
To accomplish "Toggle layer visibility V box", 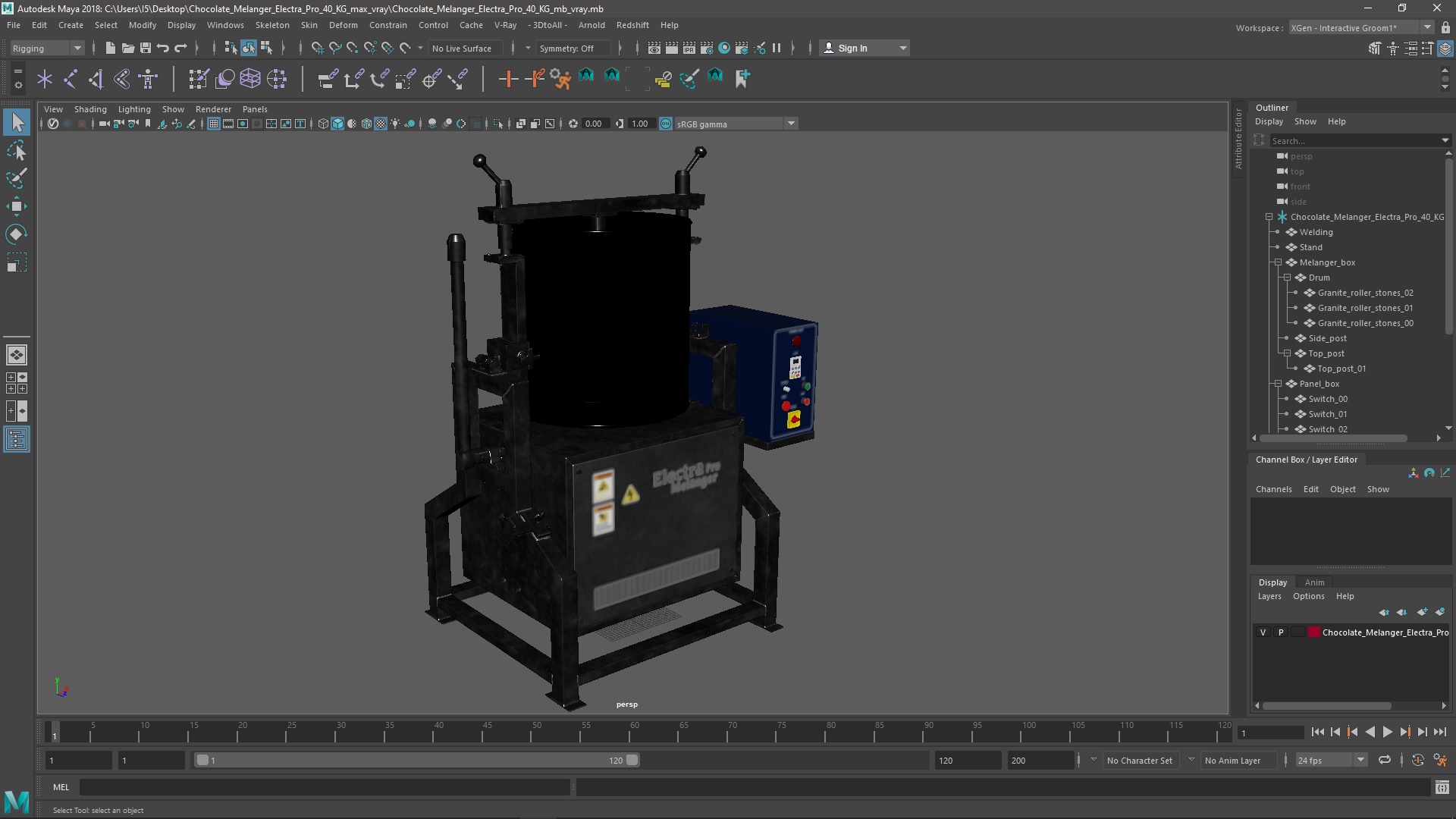I will (x=1263, y=632).
